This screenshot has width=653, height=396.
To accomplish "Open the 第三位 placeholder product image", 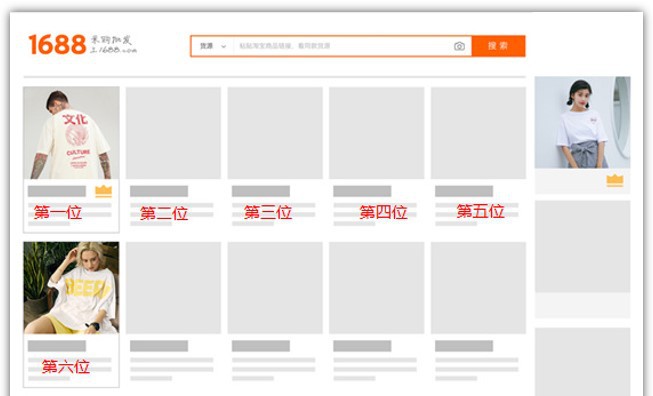I will 275,133.
